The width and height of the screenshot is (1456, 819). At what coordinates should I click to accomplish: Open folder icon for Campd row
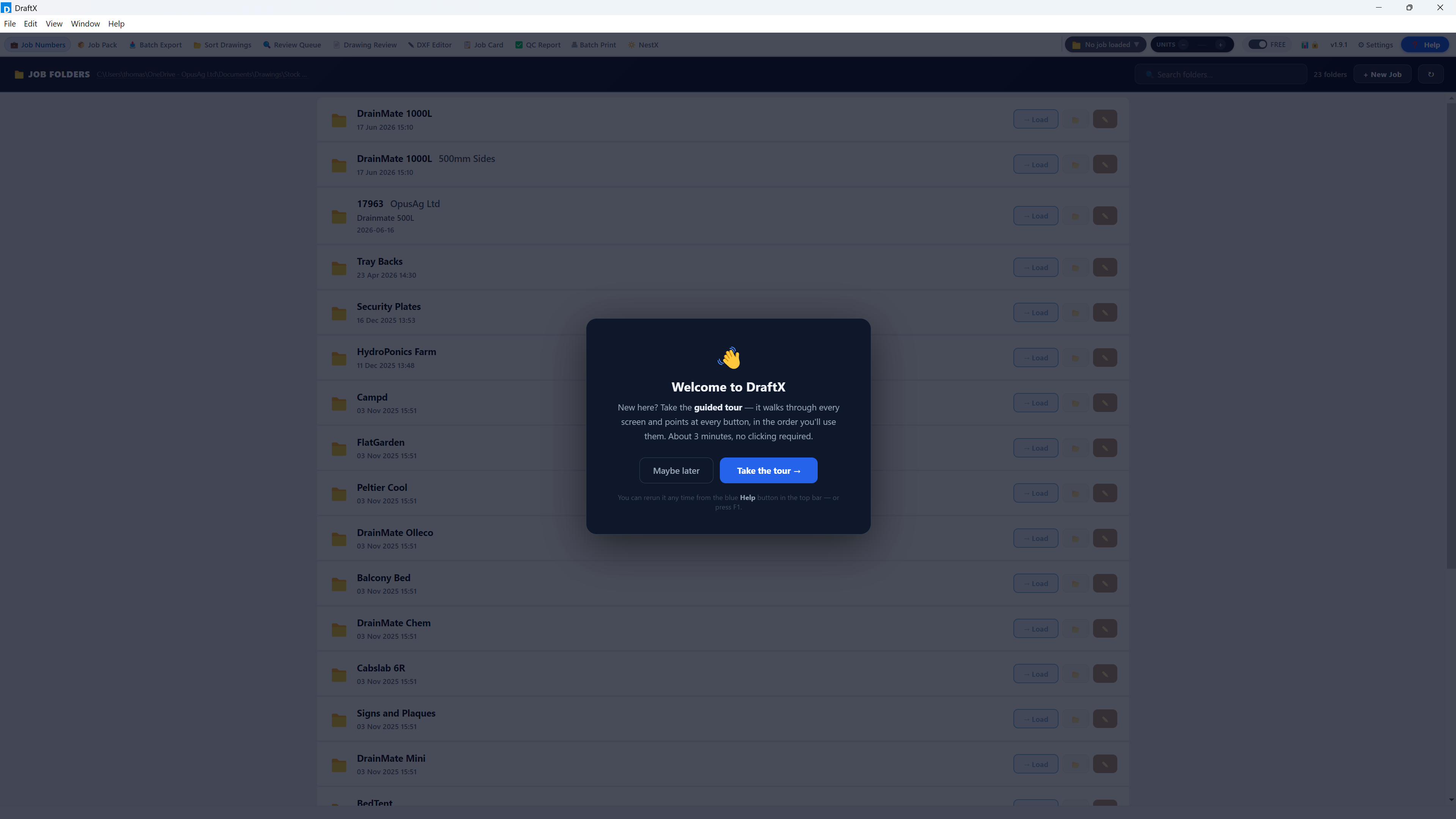click(1076, 403)
